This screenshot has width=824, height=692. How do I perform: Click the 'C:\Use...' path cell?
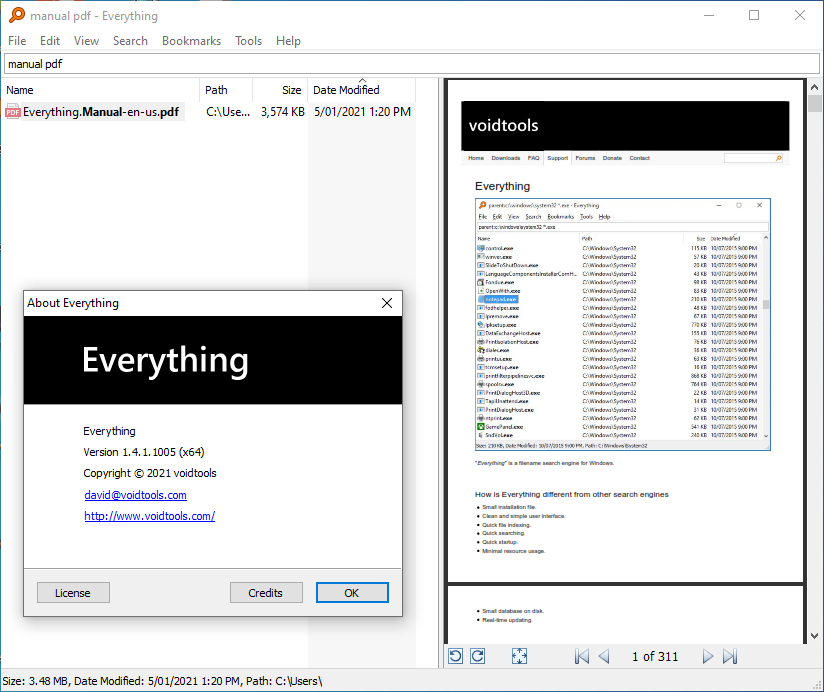pyautogui.click(x=228, y=112)
